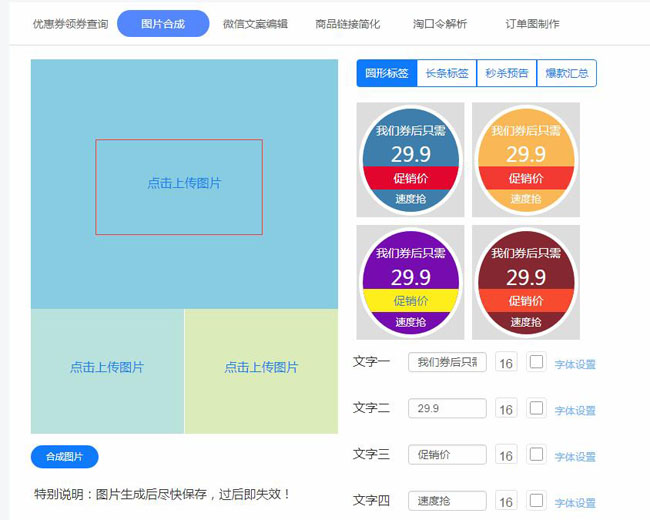
Task: Open 商品链接简化 tab
Action: click(x=347, y=24)
